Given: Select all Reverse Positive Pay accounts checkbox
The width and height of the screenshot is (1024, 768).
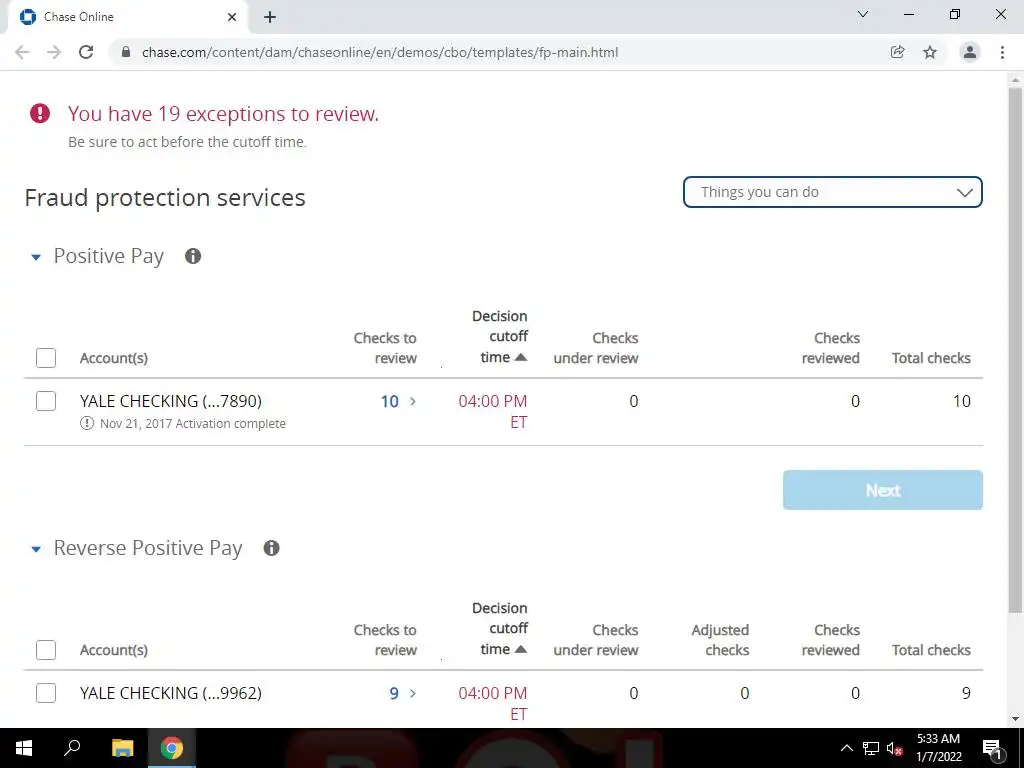Looking at the screenshot, I should 46,650.
